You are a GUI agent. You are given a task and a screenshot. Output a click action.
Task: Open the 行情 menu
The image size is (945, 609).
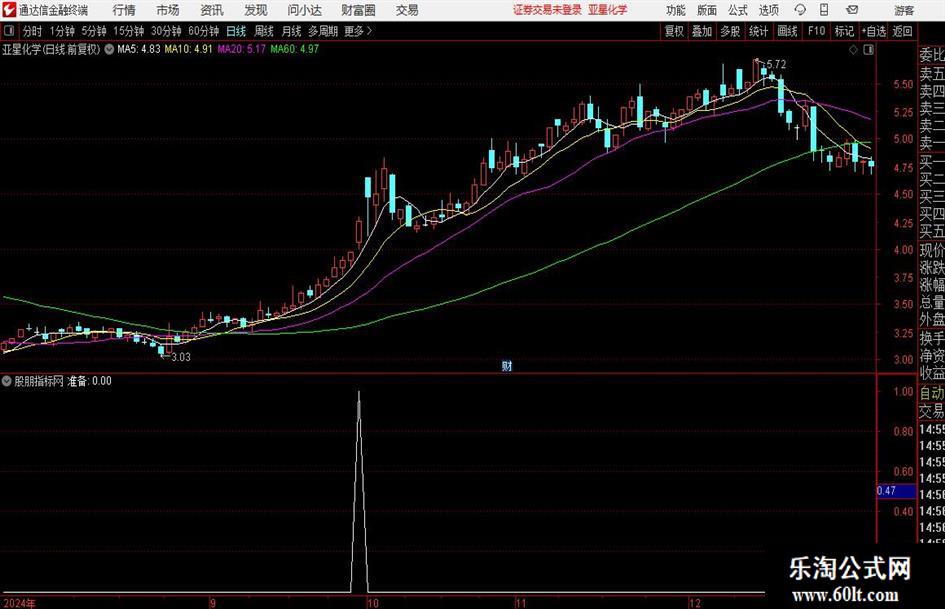[x=124, y=10]
